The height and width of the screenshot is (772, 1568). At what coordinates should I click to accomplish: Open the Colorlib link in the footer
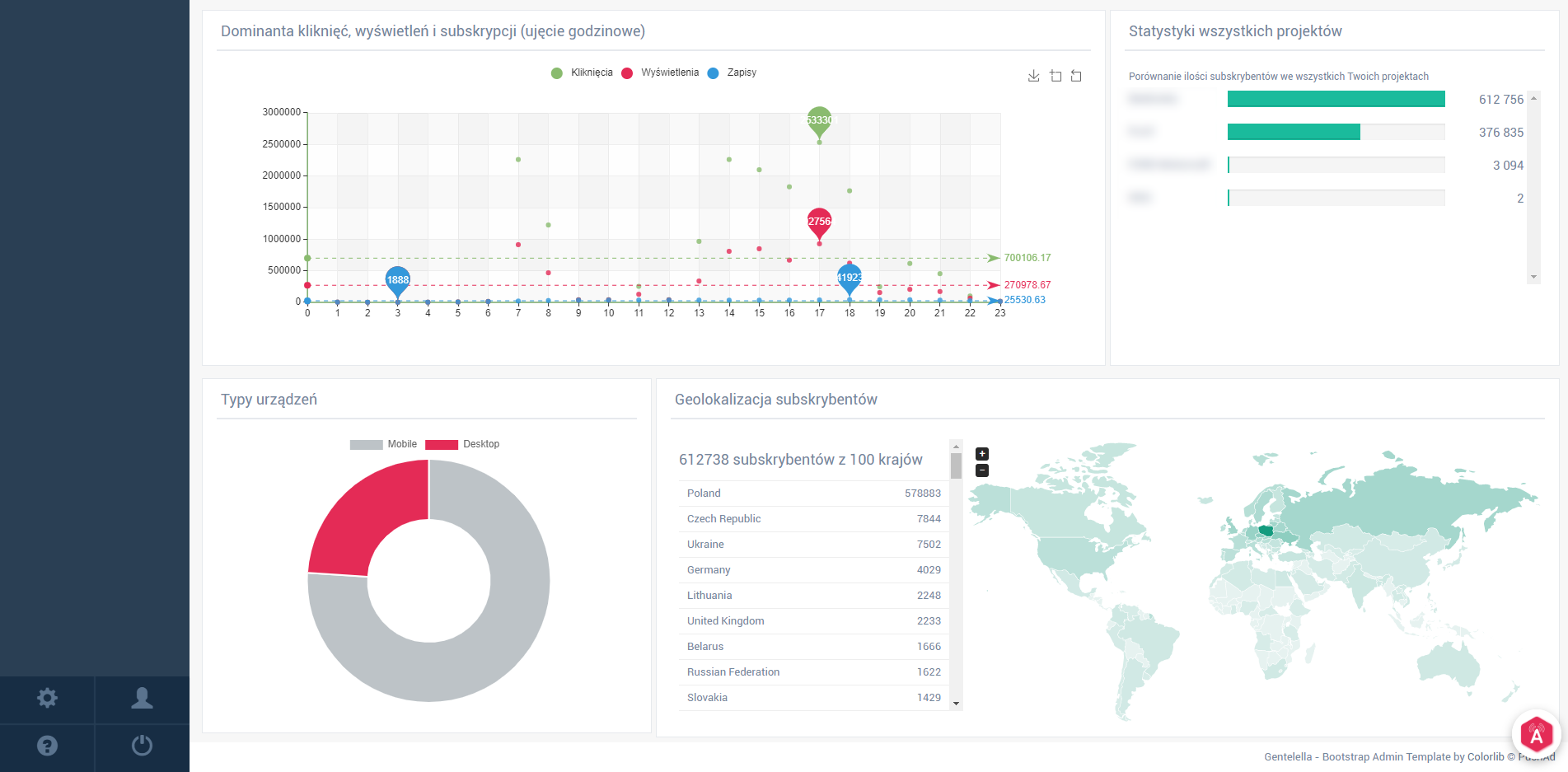tap(1485, 757)
